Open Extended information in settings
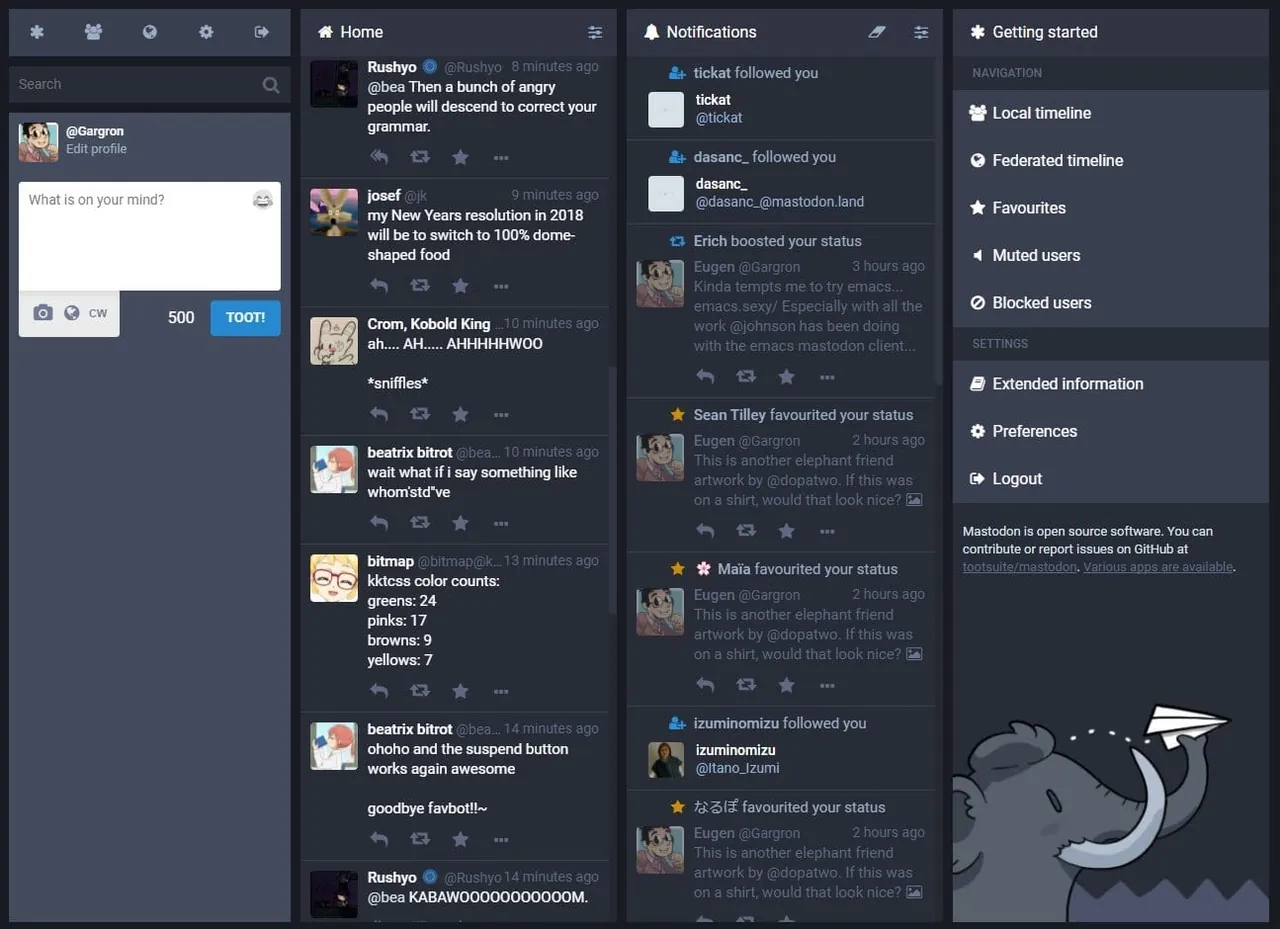1280x929 pixels. point(1110,384)
